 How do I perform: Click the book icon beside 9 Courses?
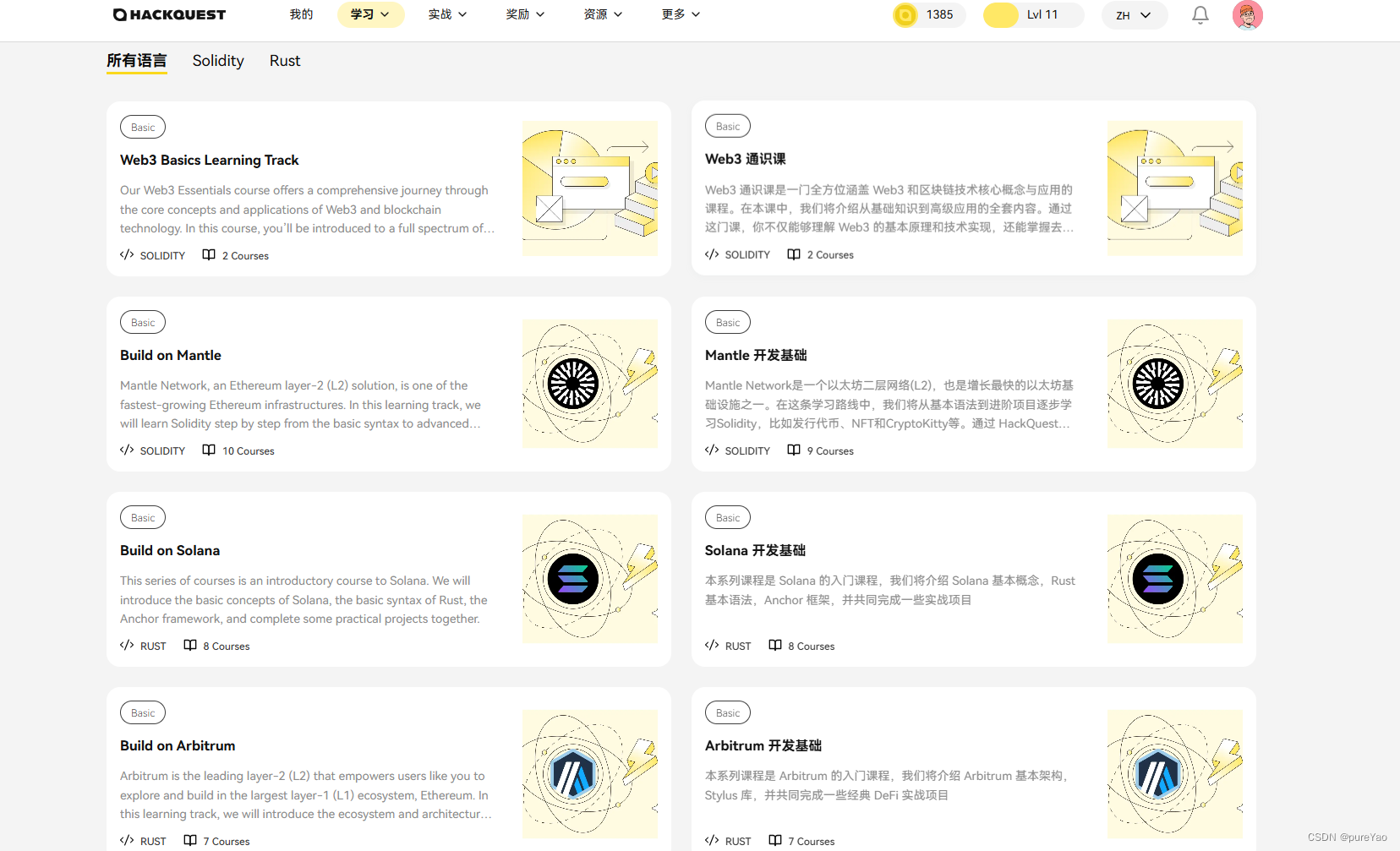[794, 450]
